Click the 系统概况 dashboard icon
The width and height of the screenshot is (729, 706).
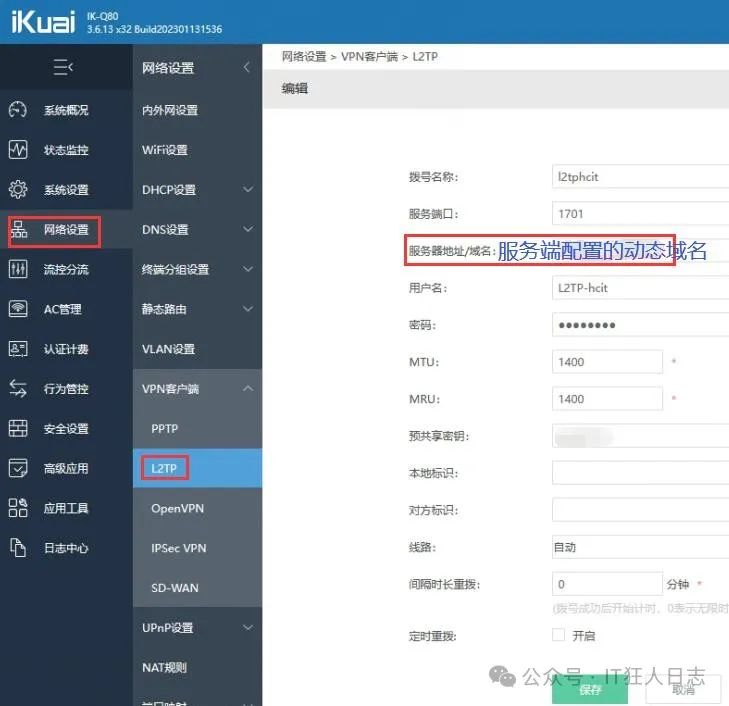coord(18,110)
